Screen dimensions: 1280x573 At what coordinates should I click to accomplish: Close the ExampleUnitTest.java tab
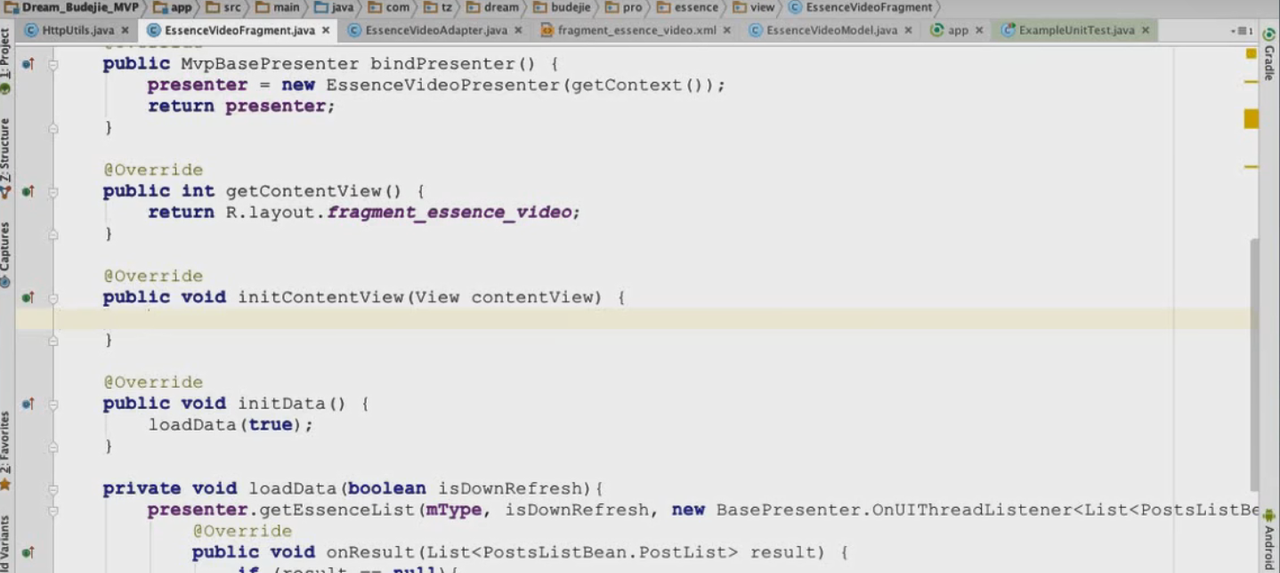[1145, 30]
